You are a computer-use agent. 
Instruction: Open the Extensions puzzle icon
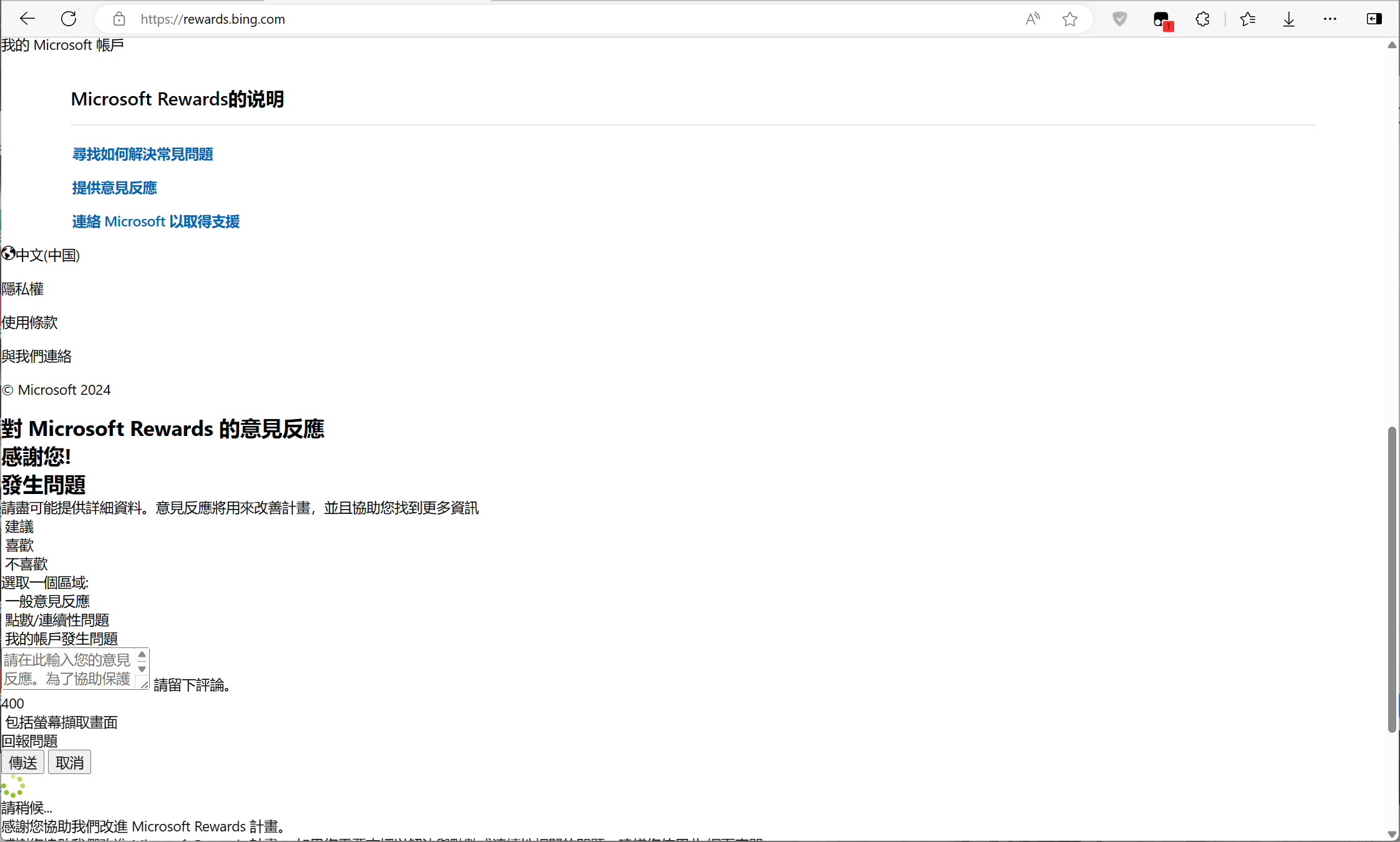pyautogui.click(x=1203, y=19)
